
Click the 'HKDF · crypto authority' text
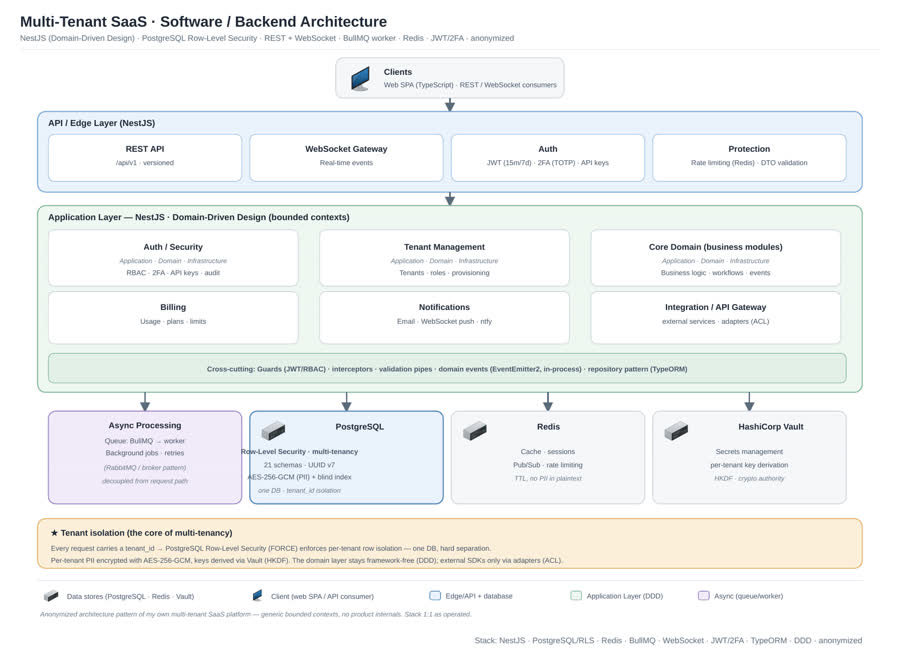749,478
